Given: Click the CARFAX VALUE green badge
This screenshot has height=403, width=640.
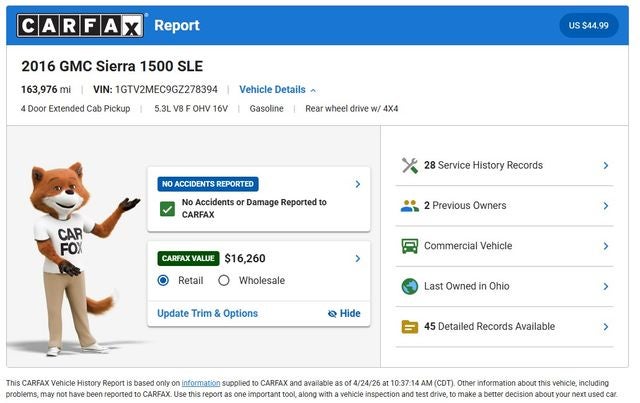Looking at the screenshot, I should (x=188, y=258).
